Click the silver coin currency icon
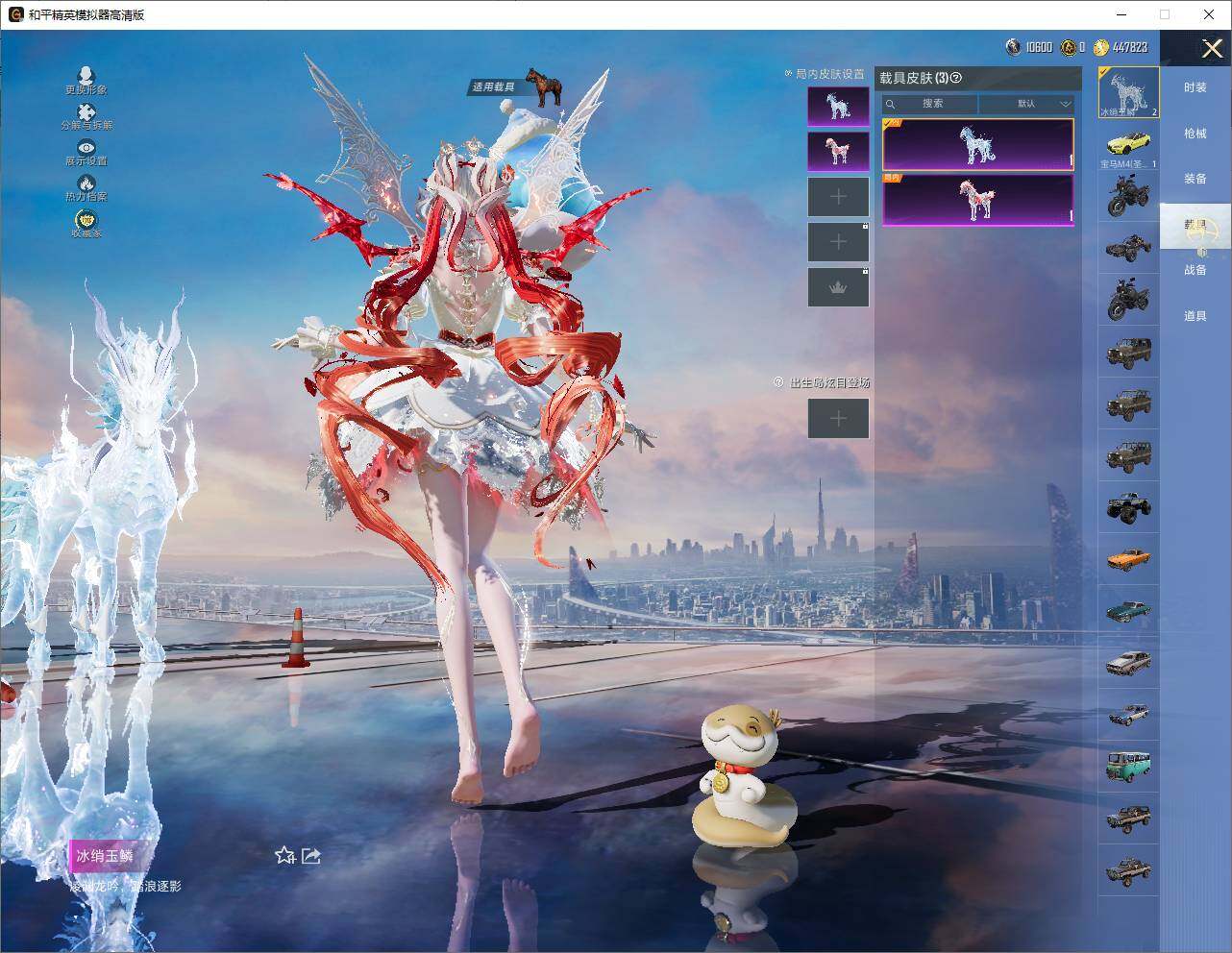Screen dimensions: 1232x953 point(1013,46)
